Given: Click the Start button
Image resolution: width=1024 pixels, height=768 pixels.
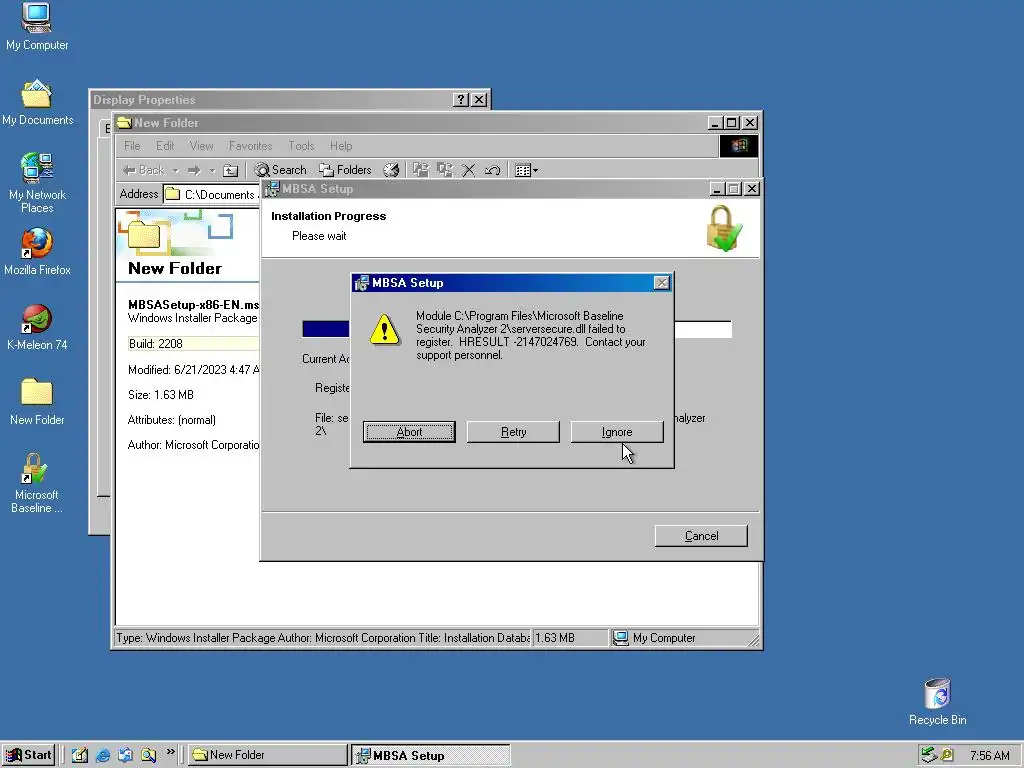Looking at the screenshot, I should (x=28, y=755).
